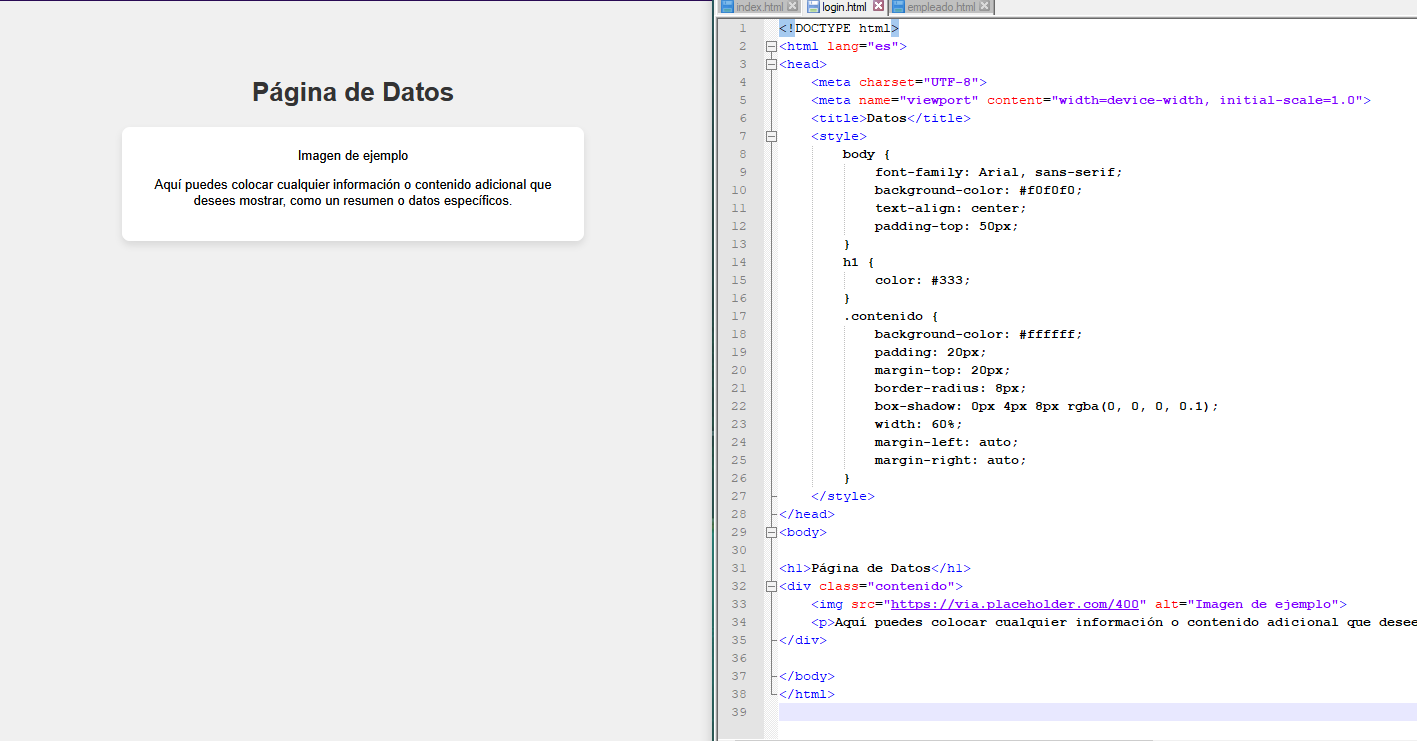The height and width of the screenshot is (741, 1417).
Task: Open the via.placeholder.com link in code
Action: pyautogui.click(x=1016, y=604)
